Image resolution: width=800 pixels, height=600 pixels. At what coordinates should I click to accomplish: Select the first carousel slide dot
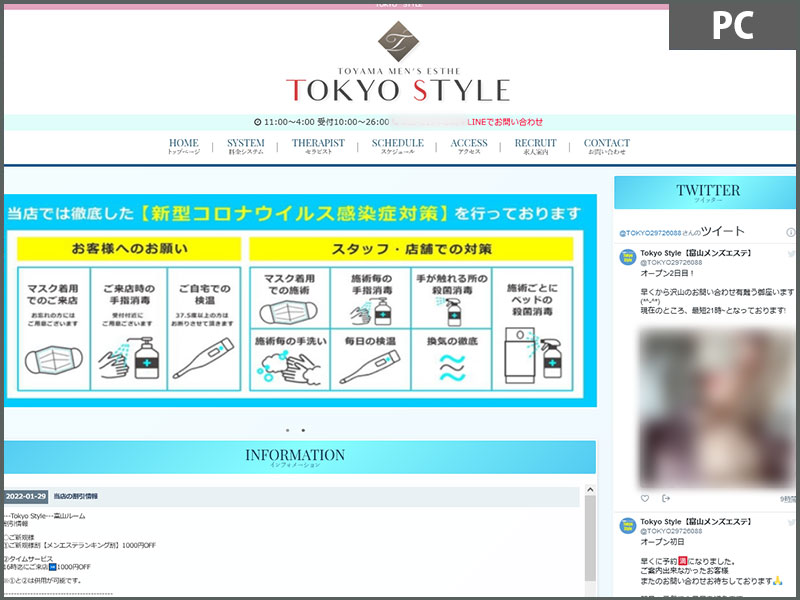[288, 431]
